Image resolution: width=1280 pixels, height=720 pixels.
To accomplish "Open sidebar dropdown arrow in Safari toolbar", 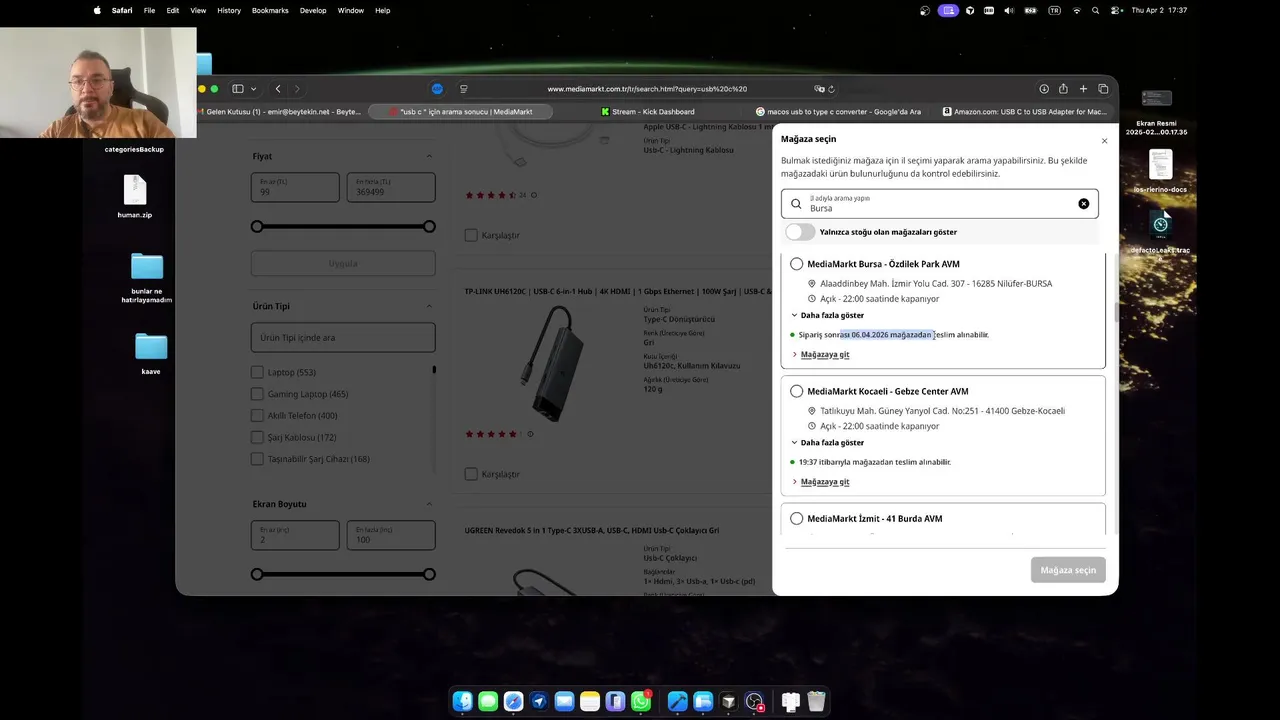I will pos(254,89).
